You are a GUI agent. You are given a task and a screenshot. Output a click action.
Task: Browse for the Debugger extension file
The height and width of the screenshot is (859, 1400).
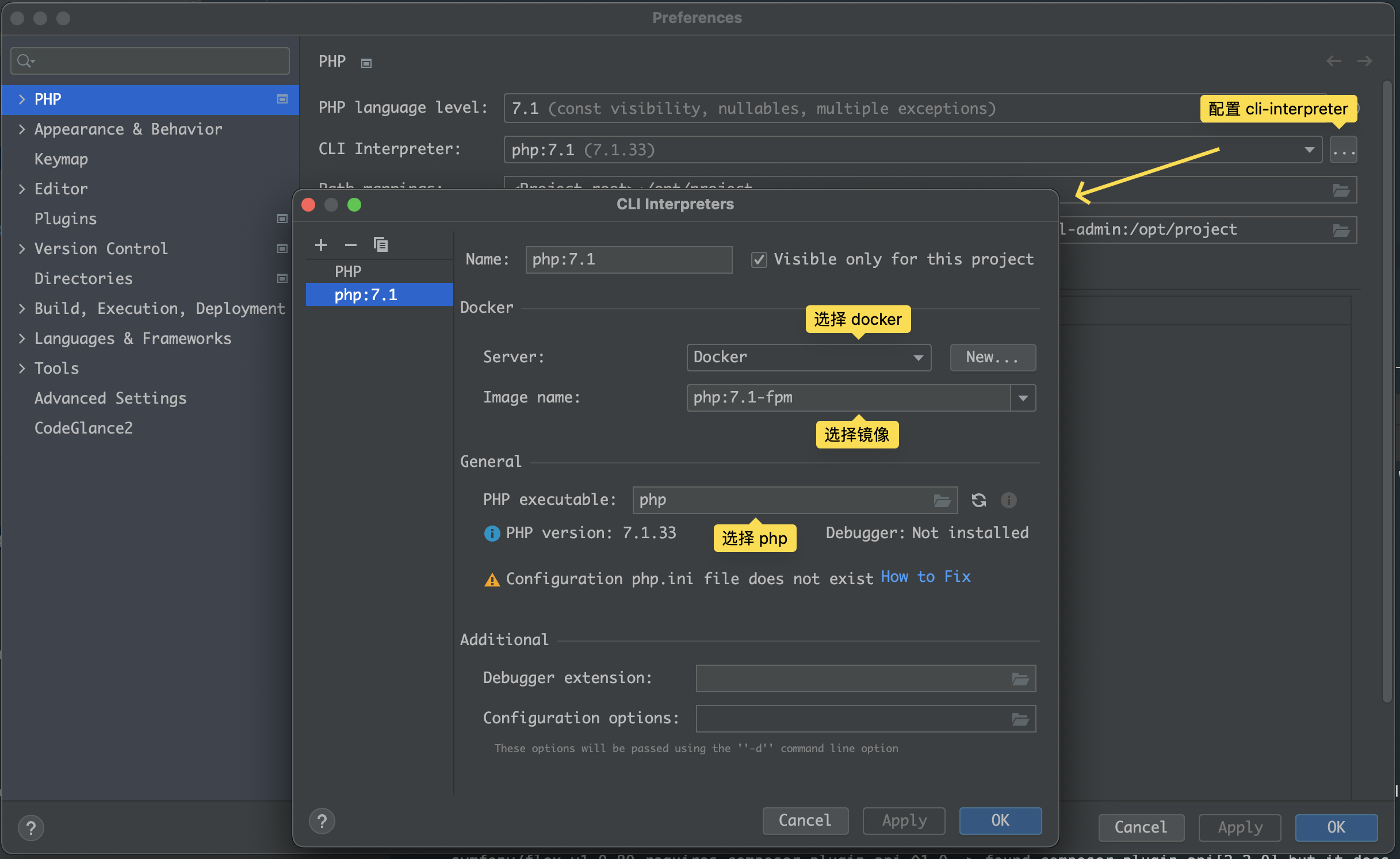pos(1020,679)
